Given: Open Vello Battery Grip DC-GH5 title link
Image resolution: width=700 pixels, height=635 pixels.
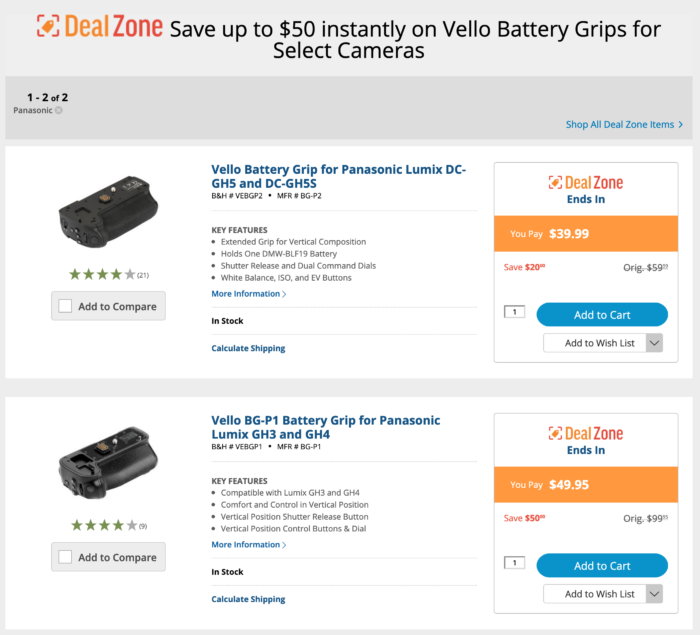Looking at the screenshot, I should [338, 176].
